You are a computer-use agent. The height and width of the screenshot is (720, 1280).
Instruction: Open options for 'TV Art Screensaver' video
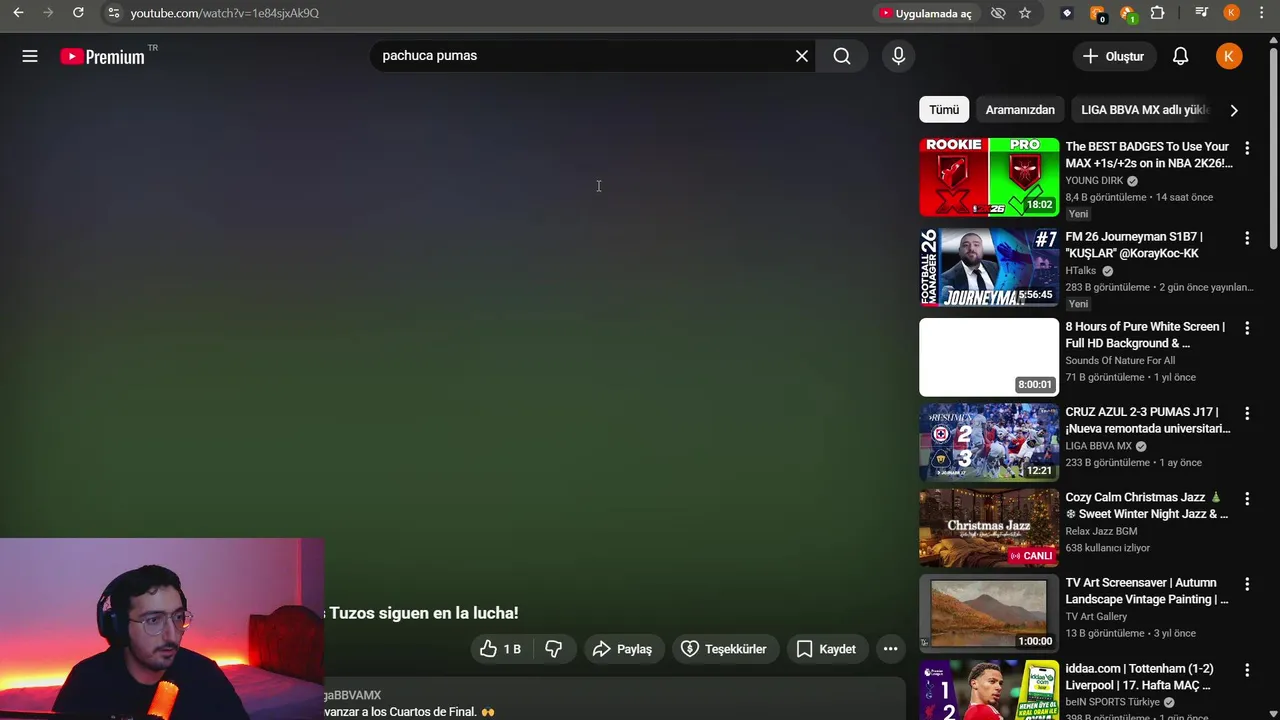coord(1246,584)
